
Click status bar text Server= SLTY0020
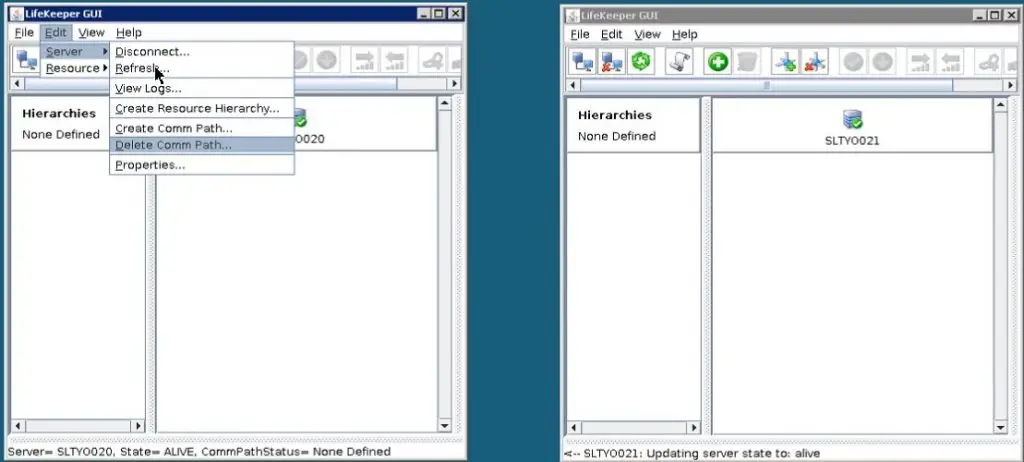[x=199, y=452]
